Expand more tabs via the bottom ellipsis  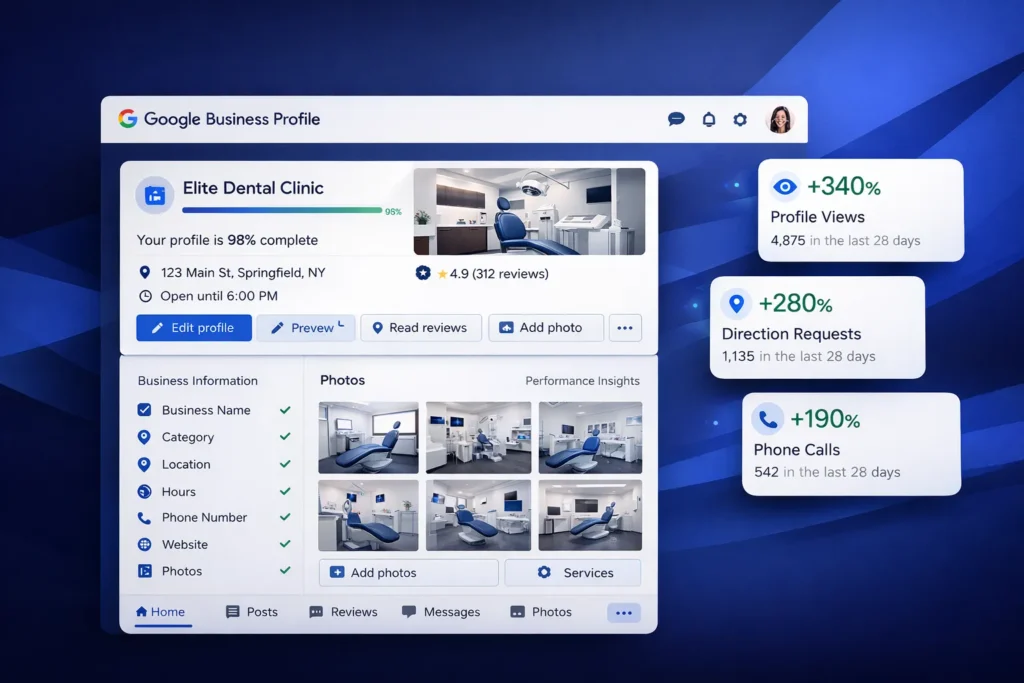[622, 611]
